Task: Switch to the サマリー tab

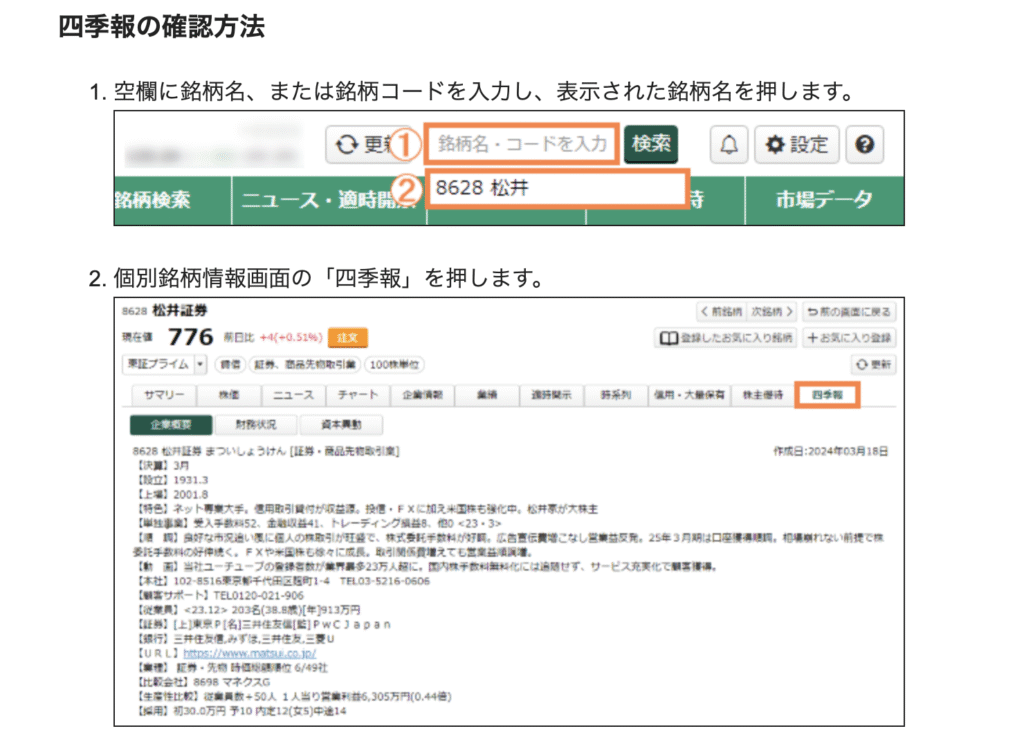Action: (164, 395)
